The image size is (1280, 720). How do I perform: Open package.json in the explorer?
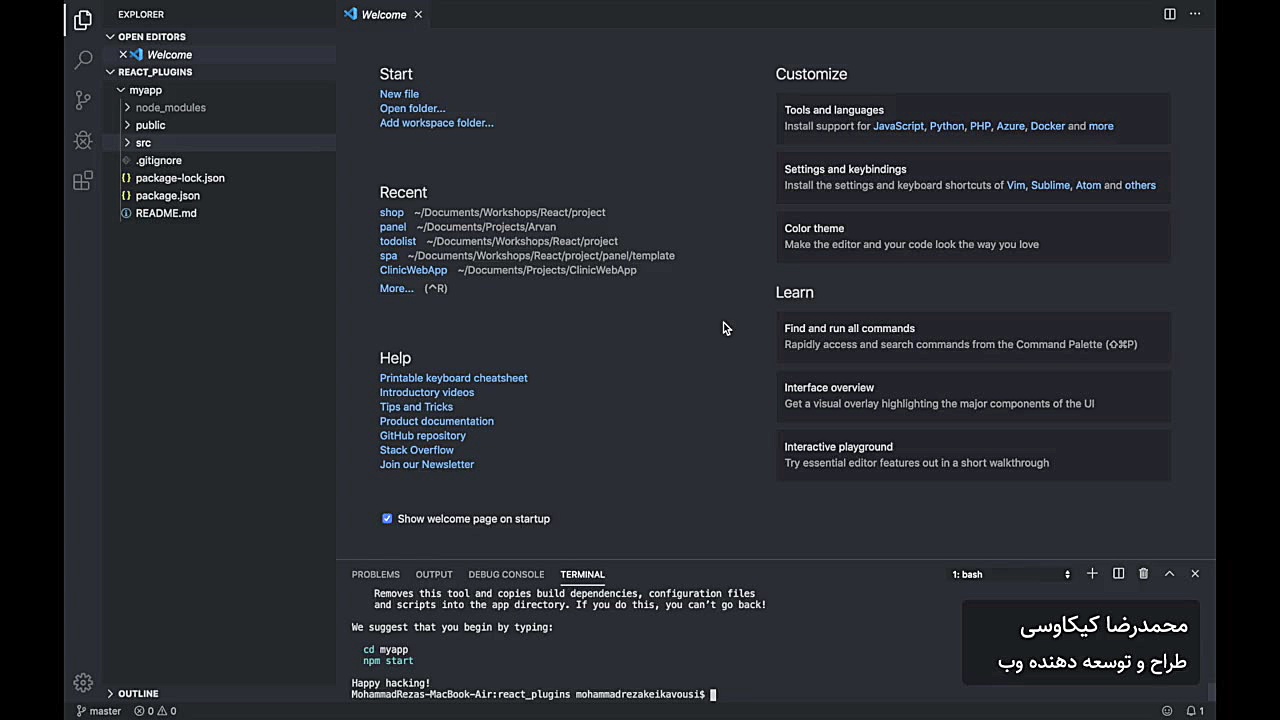click(x=167, y=196)
